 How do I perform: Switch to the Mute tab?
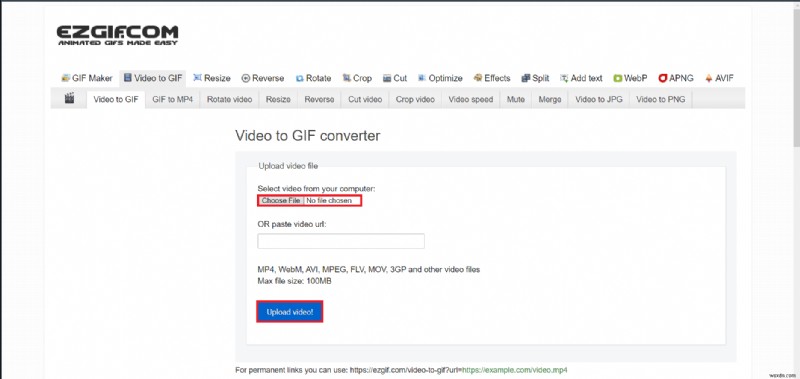[516, 99]
